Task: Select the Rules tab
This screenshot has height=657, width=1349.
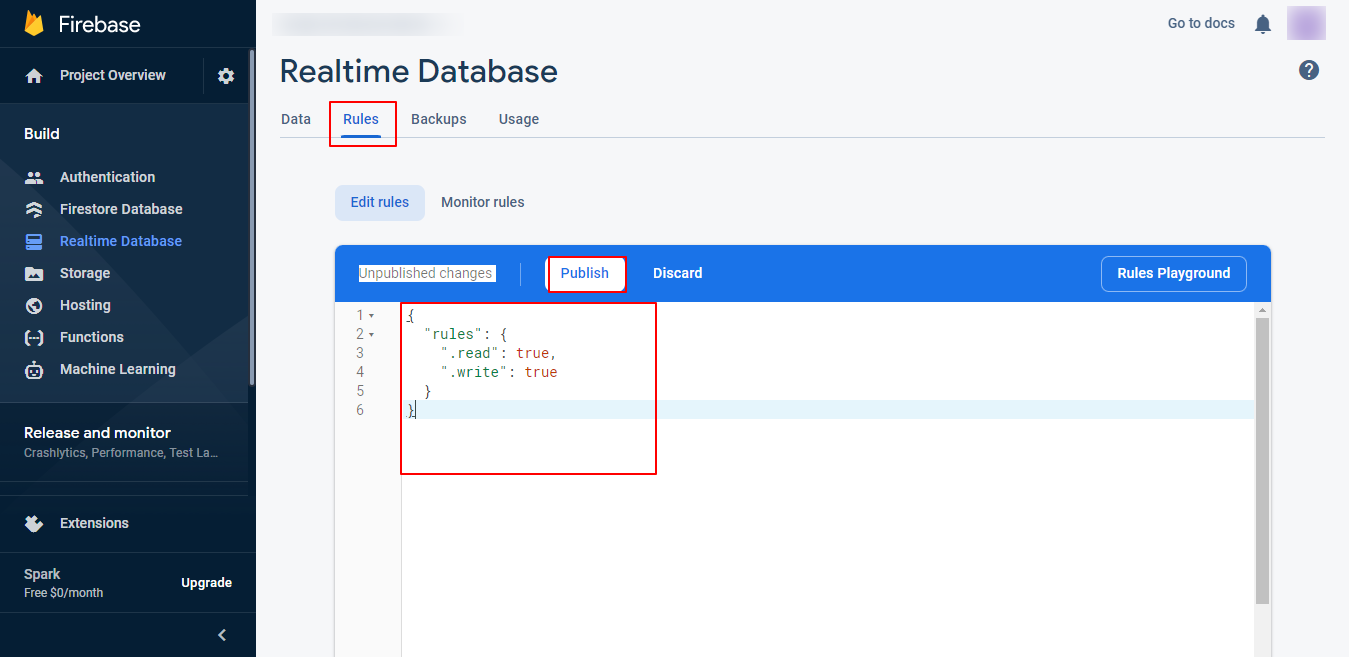Action: (x=361, y=119)
